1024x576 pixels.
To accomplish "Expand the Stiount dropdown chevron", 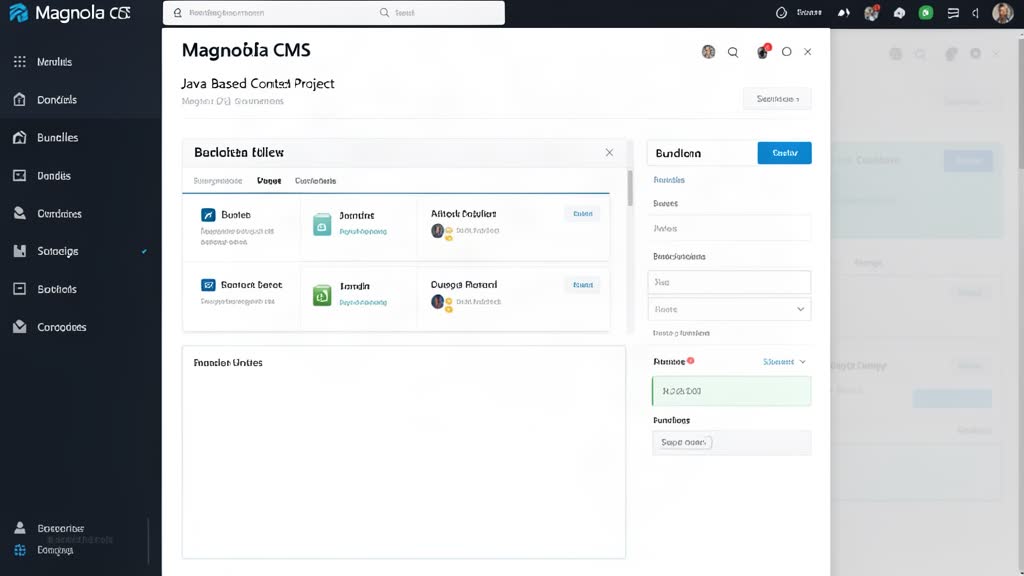I will [x=803, y=362].
